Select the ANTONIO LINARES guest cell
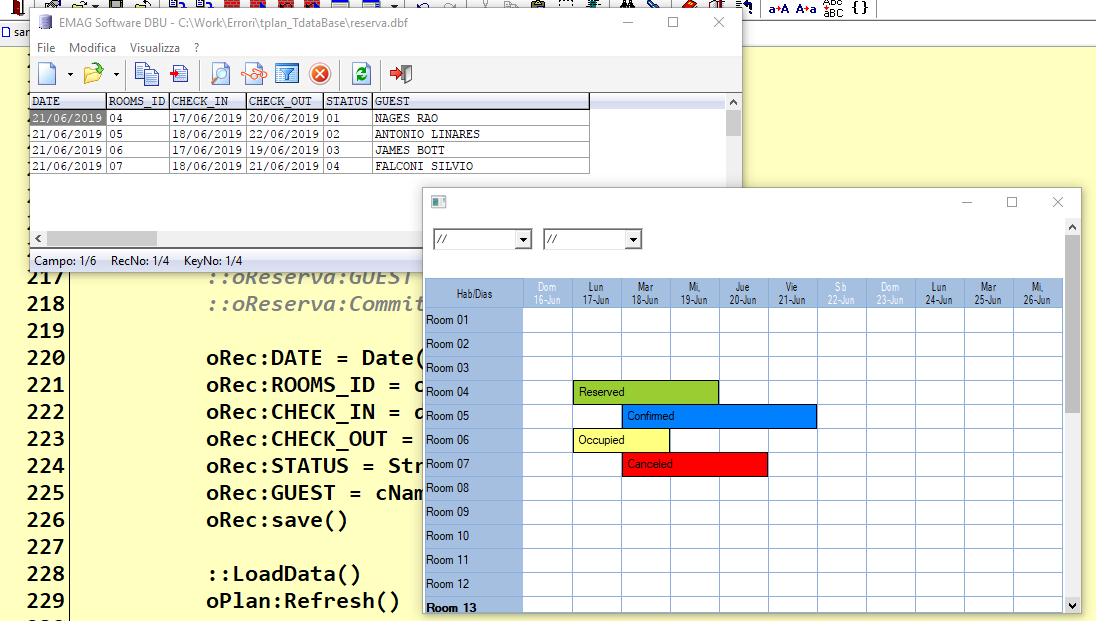This screenshot has width=1096, height=621. (481, 134)
